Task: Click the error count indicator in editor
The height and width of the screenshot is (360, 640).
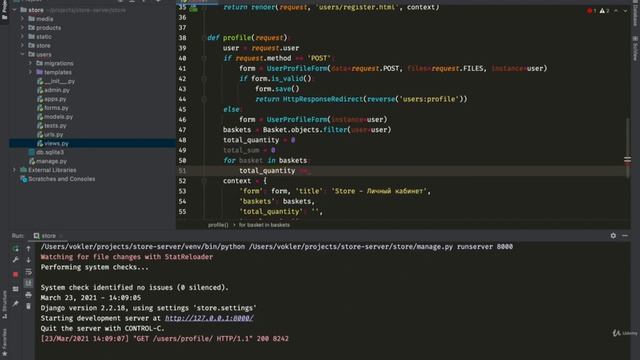Action: (592, 11)
